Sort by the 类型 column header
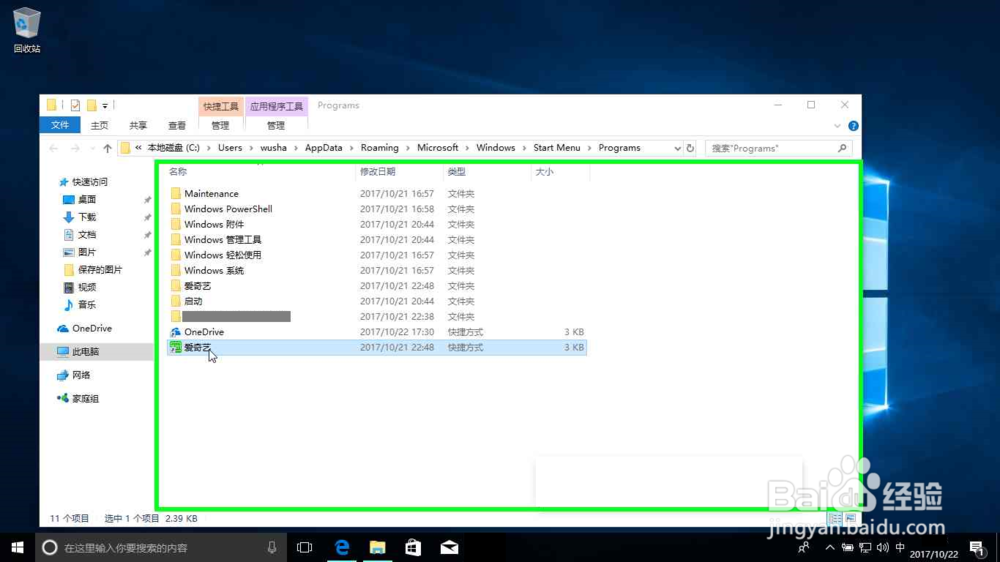The width and height of the screenshot is (1000, 562). tap(456, 172)
